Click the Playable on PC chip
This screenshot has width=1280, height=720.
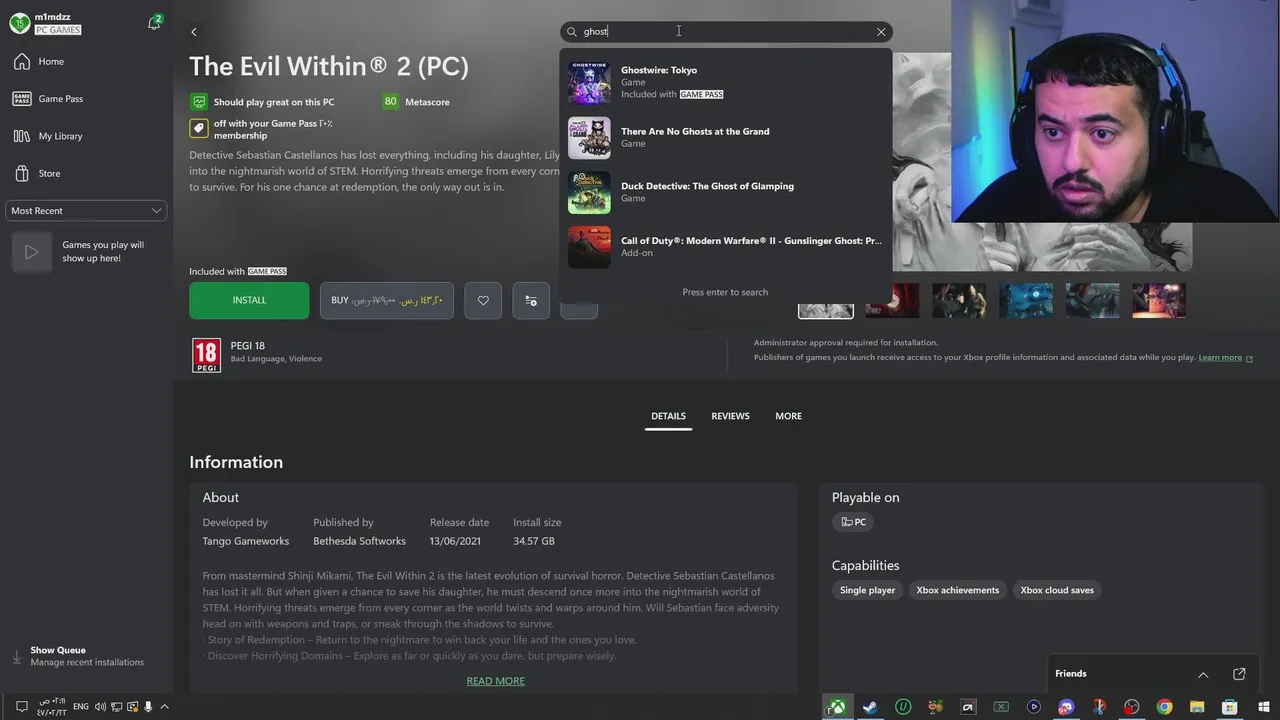[x=853, y=522]
